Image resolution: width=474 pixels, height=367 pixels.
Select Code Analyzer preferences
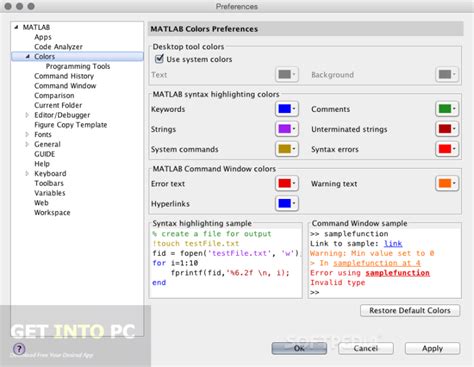(58, 47)
